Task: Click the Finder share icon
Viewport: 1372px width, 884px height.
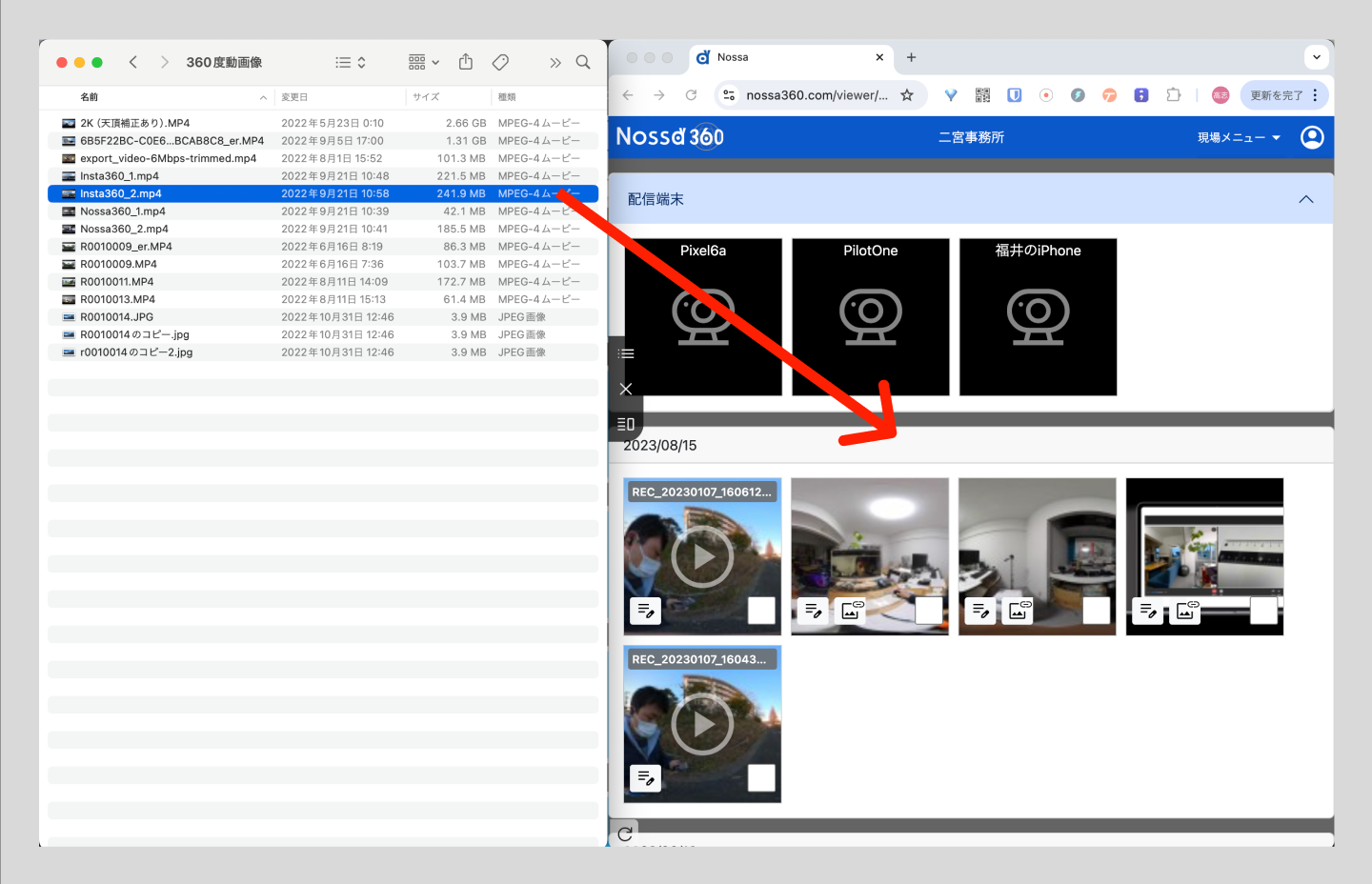Action: click(x=465, y=62)
